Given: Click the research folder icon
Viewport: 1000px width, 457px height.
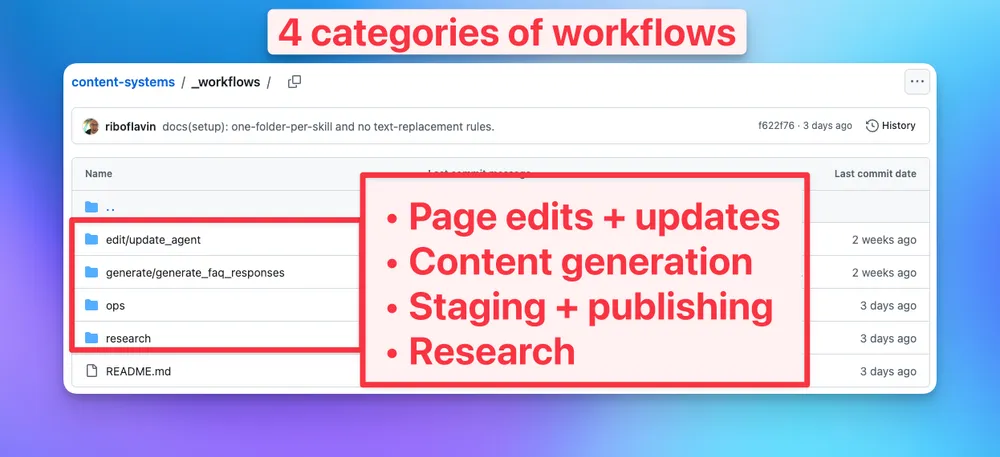Looking at the screenshot, I should click(91, 338).
